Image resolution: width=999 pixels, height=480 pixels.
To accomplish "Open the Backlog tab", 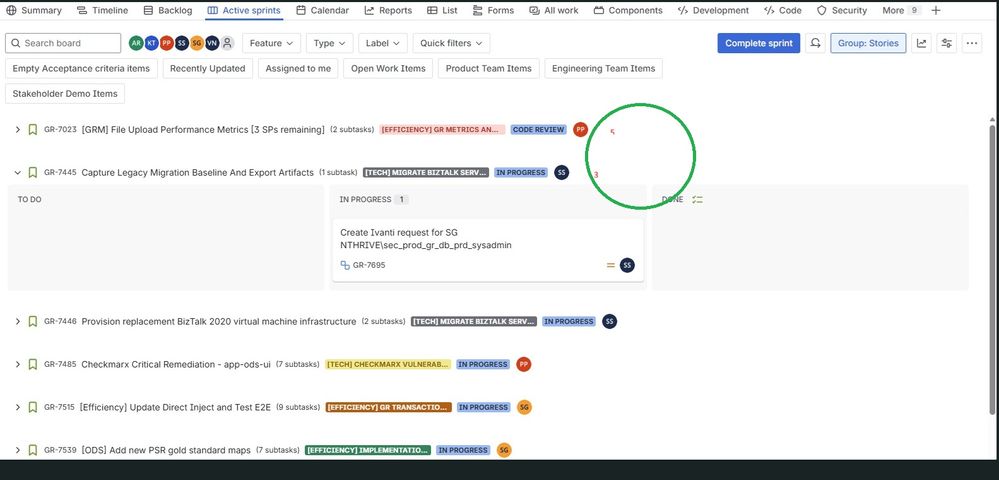I will (x=168, y=10).
